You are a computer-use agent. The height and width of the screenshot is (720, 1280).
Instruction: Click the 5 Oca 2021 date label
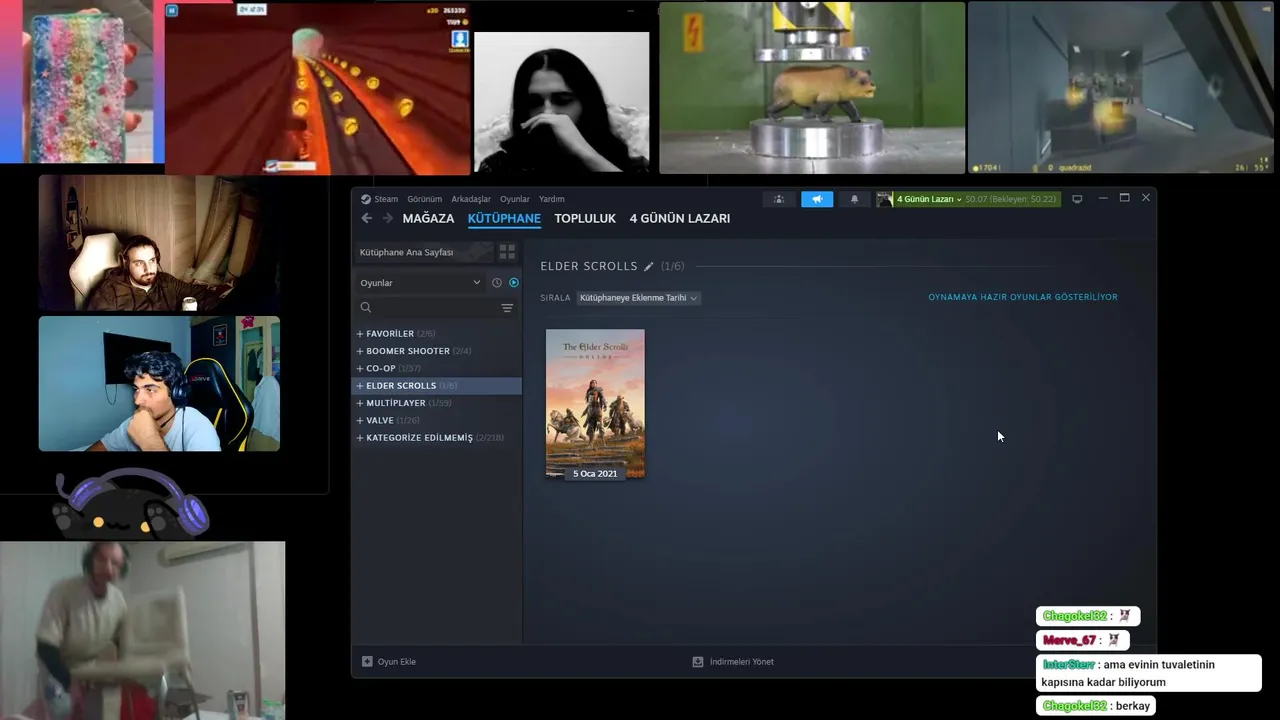pyautogui.click(x=595, y=474)
